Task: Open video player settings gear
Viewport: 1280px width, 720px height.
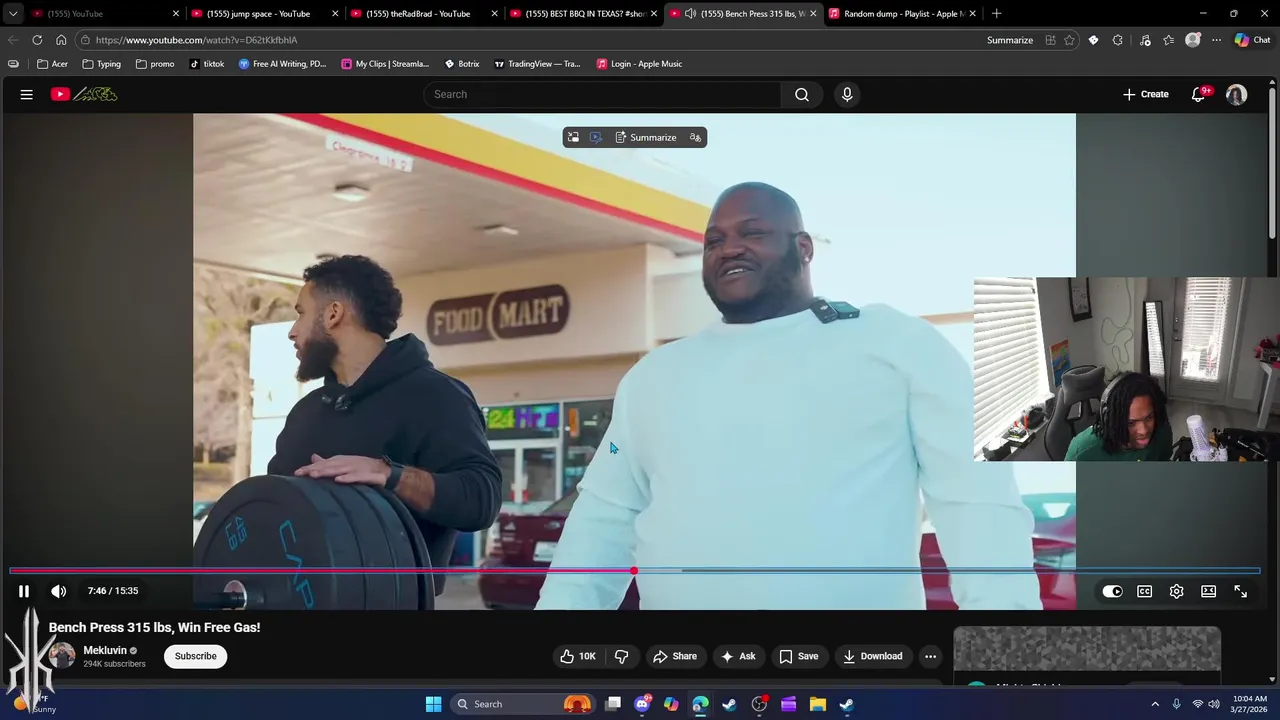Action: (x=1176, y=591)
